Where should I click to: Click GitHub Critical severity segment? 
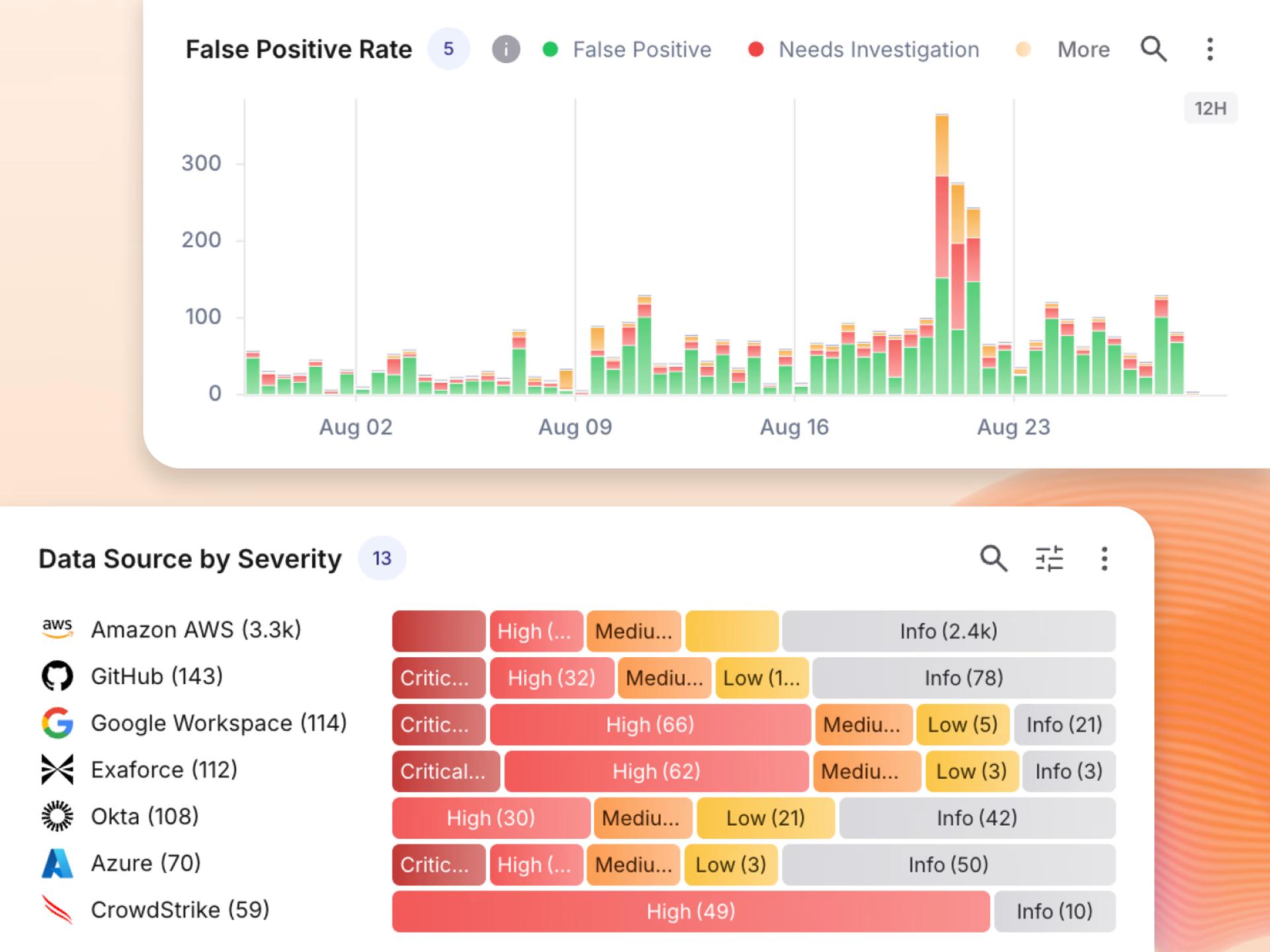click(439, 678)
